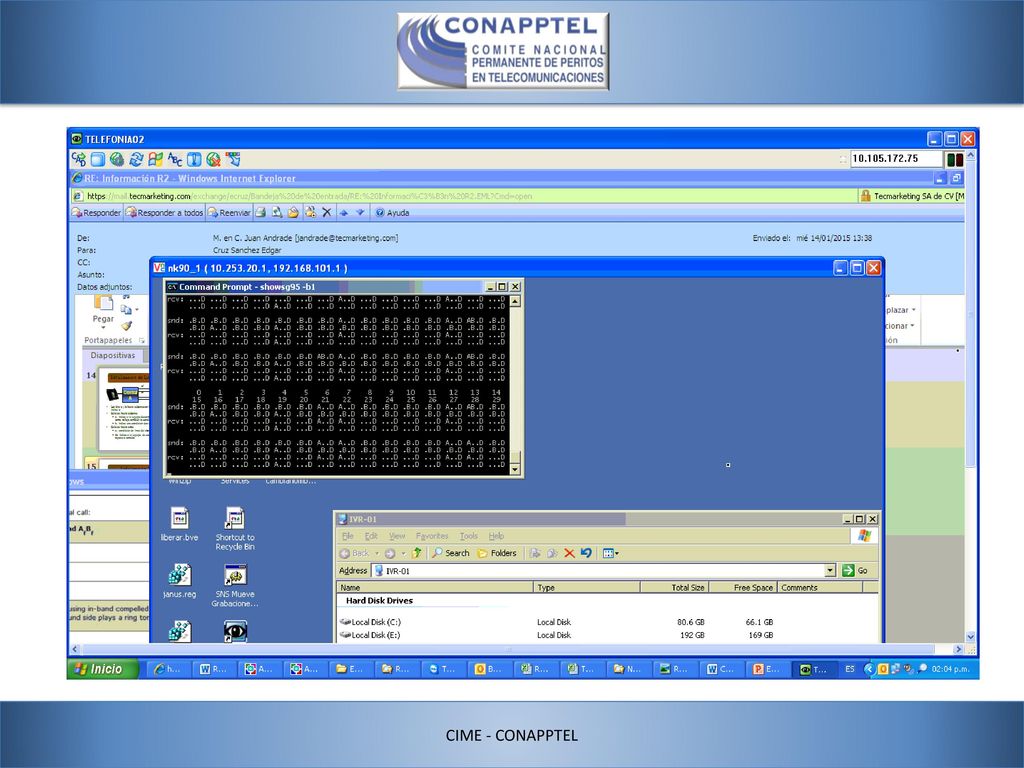The height and width of the screenshot is (768, 1024).
Task: Go to next message with down arrow
Action: pyautogui.click(x=360, y=212)
